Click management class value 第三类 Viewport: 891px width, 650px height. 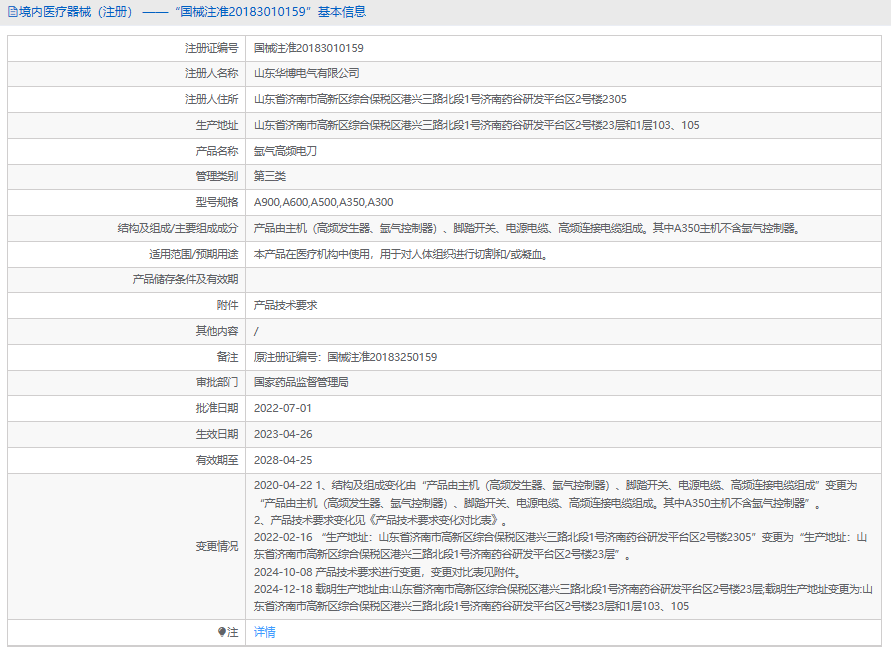click(x=269, y=176)
